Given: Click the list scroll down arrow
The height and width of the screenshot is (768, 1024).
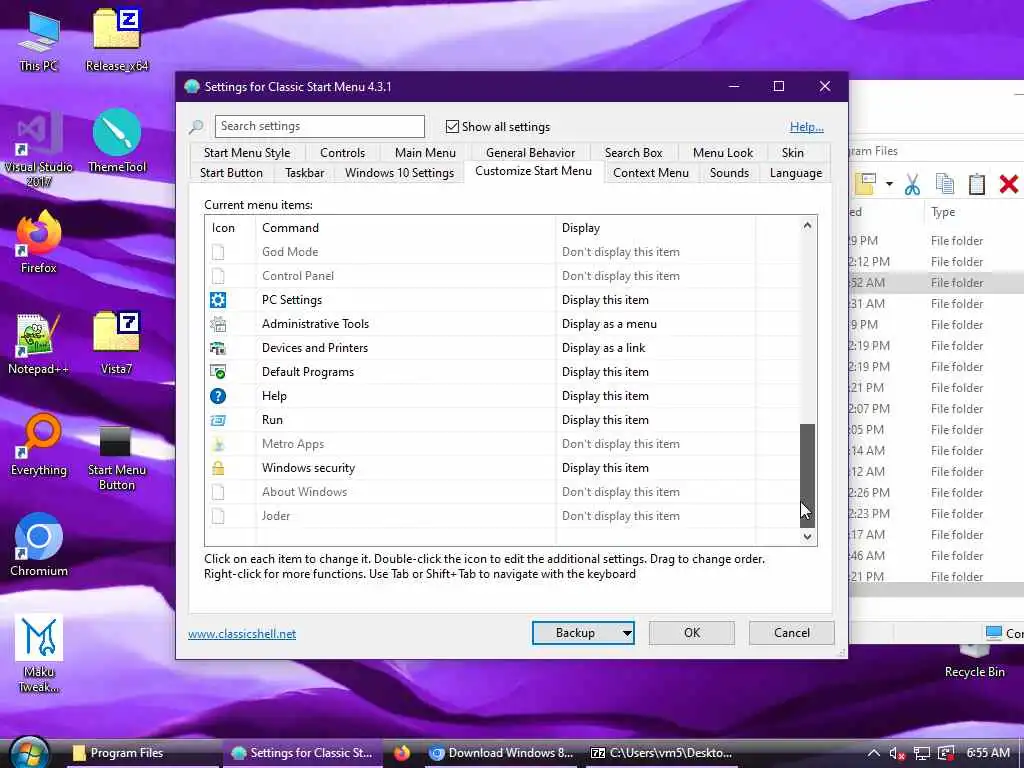Looking at the screenshot, I should [807, 537].
